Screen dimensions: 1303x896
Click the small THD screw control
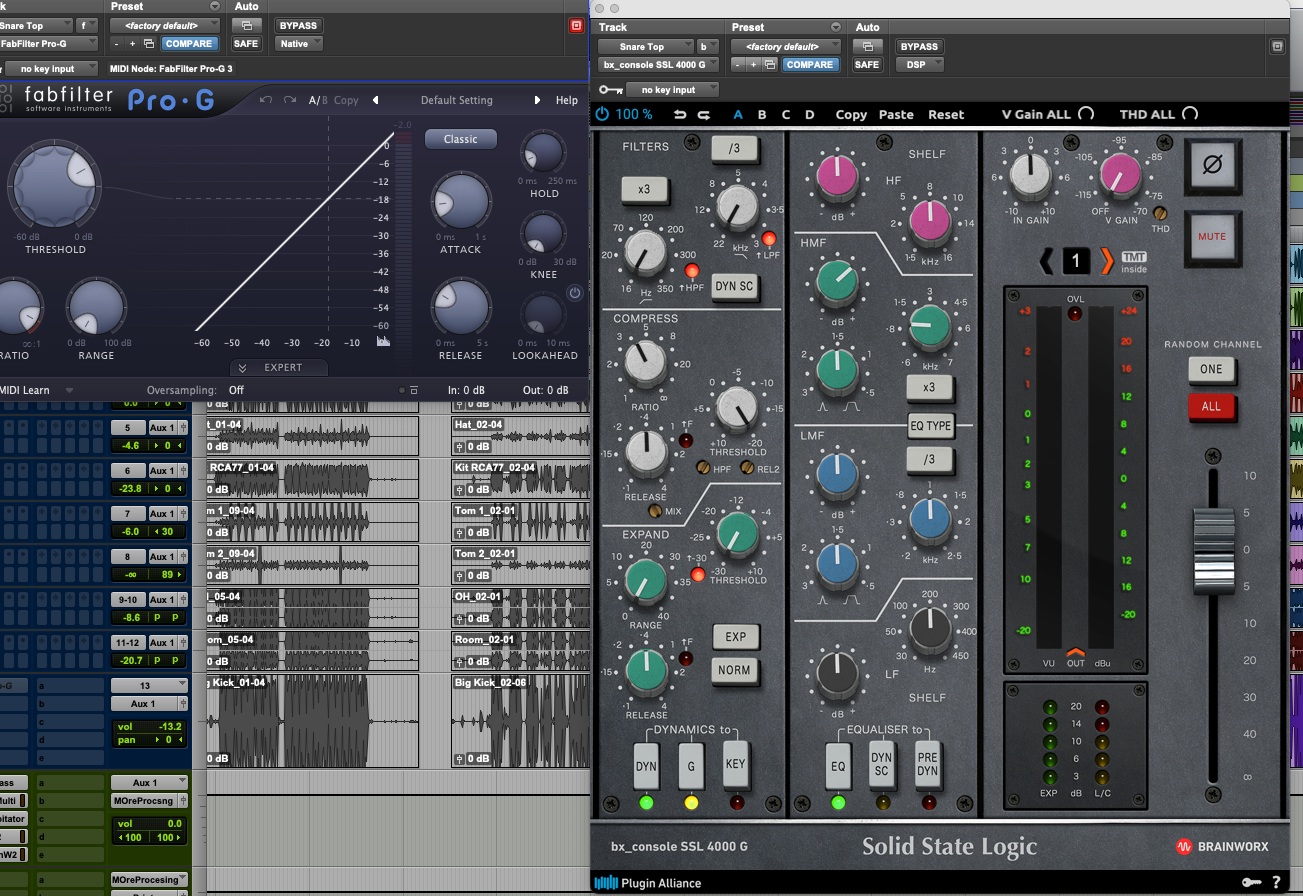click(1161, 212)
